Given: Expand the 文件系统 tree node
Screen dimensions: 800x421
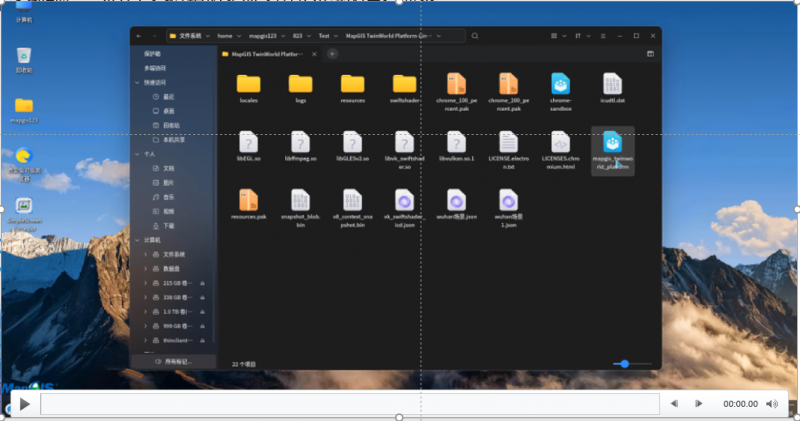Looking at the screenshot, I should coord(145,254).
